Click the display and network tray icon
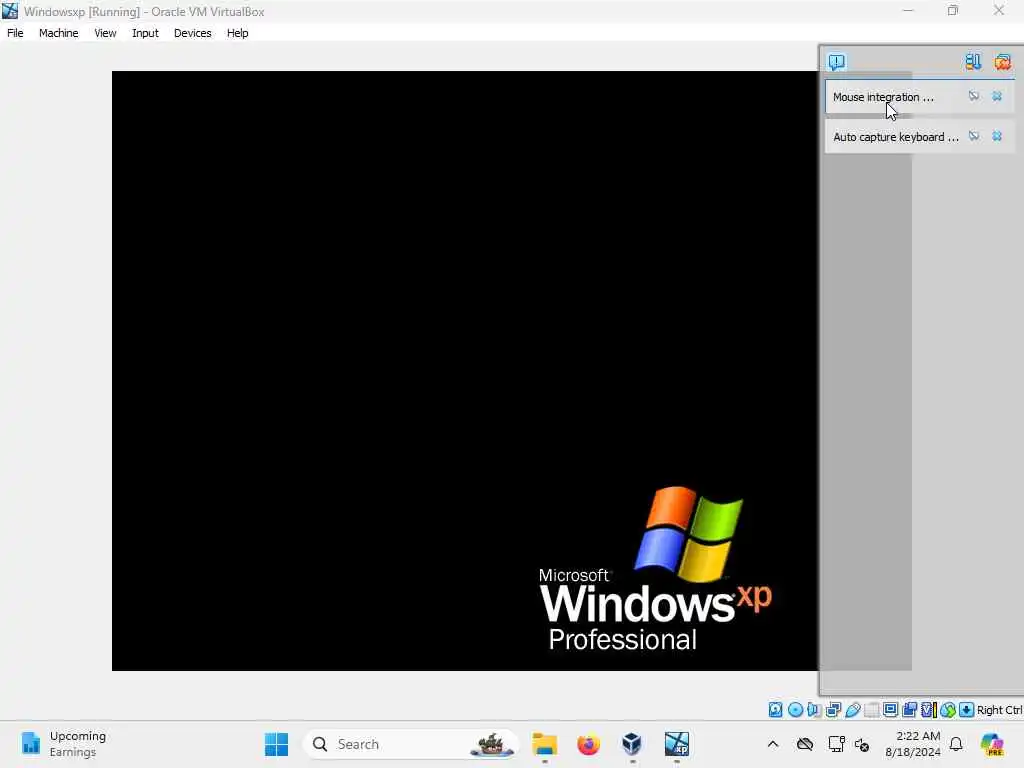This screenshot has width=1024, height=768. click(836, 744)
